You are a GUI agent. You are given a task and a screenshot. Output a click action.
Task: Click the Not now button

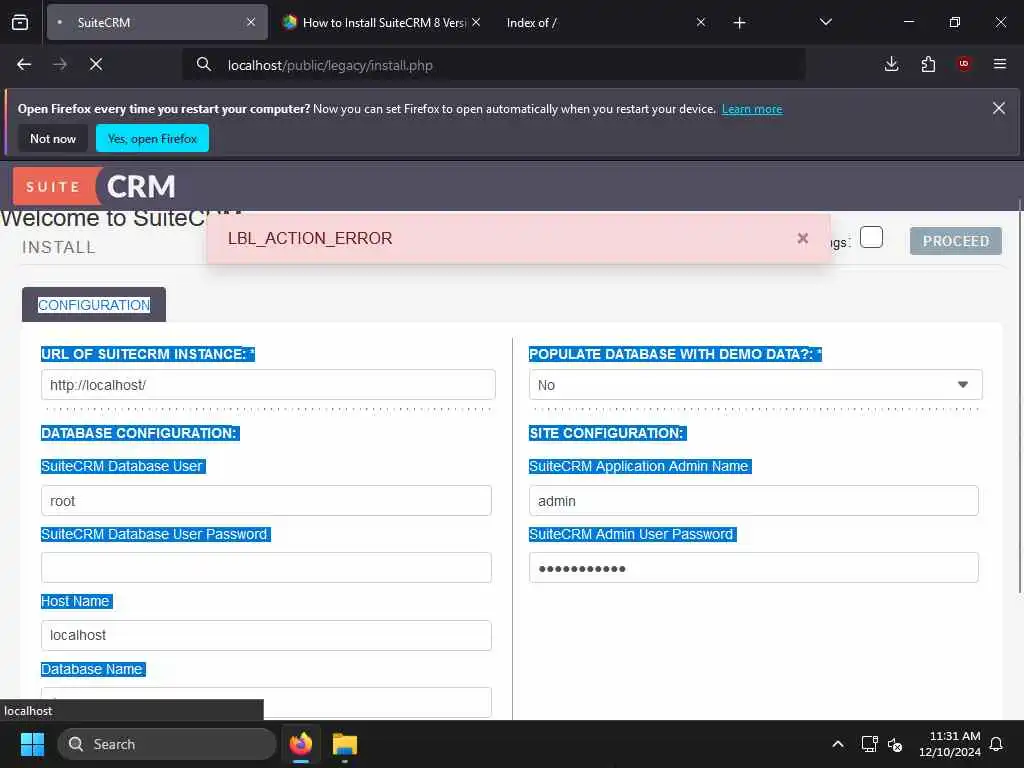[53, 138]
